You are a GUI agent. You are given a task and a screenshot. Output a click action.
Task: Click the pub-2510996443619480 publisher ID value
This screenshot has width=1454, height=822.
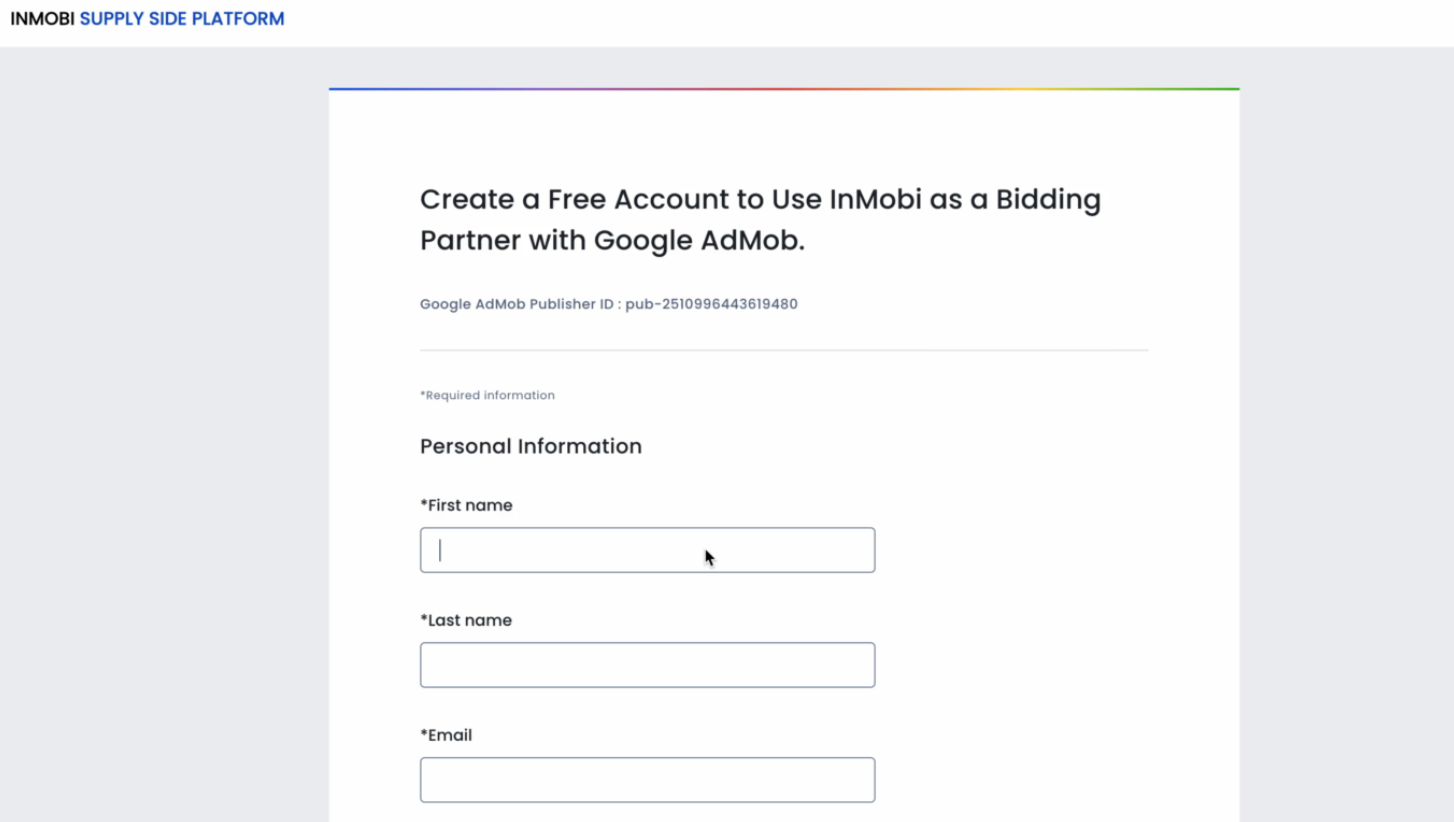[x=712, y=304]
